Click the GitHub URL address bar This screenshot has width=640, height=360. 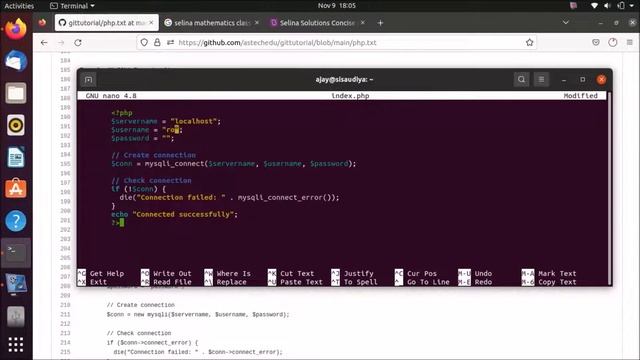(x=336, y=42)
